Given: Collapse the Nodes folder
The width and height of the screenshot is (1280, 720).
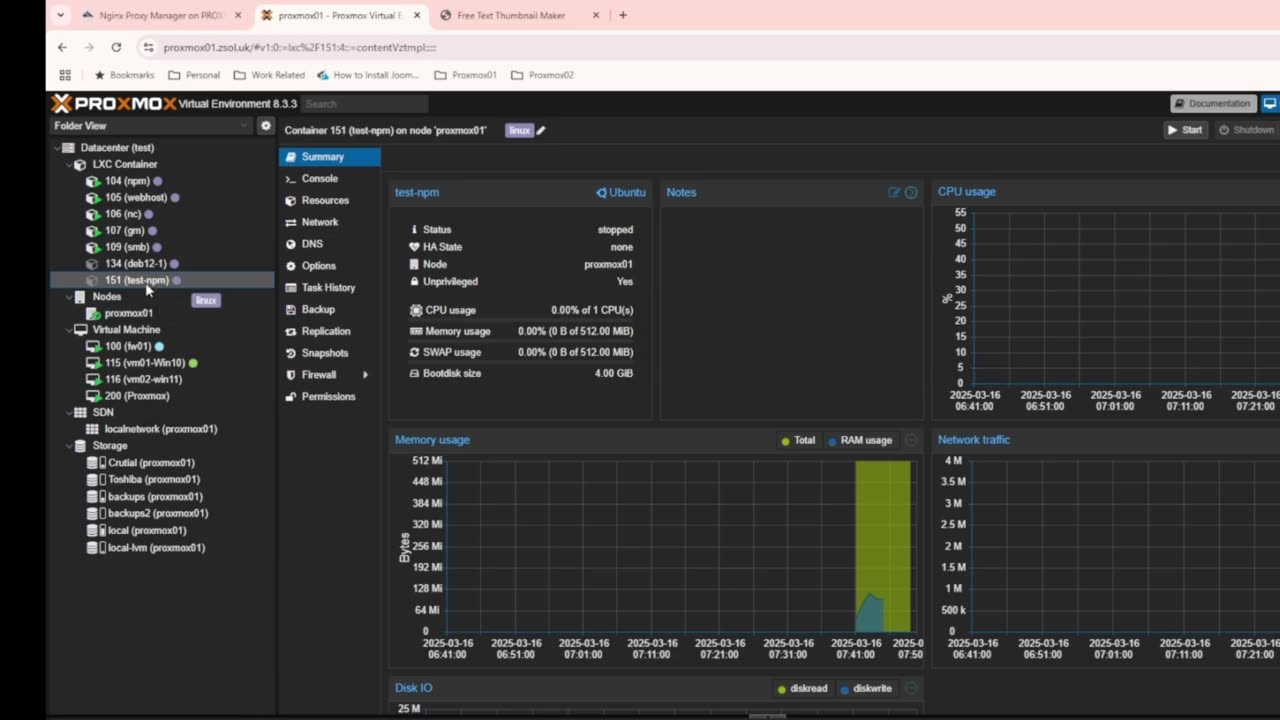Looking at the screenshot, I should 69,297.
